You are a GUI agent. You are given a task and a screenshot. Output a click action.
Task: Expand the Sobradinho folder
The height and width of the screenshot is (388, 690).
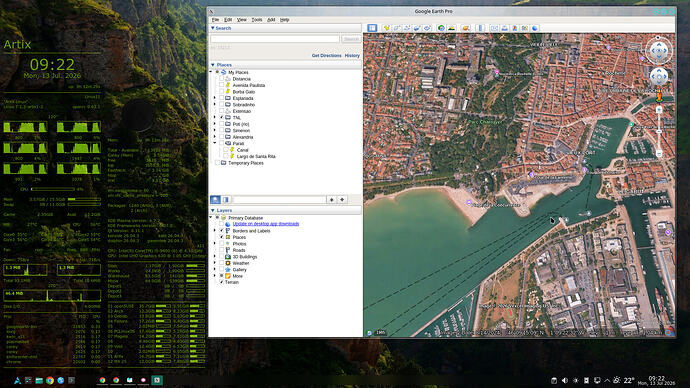point(215,105)
